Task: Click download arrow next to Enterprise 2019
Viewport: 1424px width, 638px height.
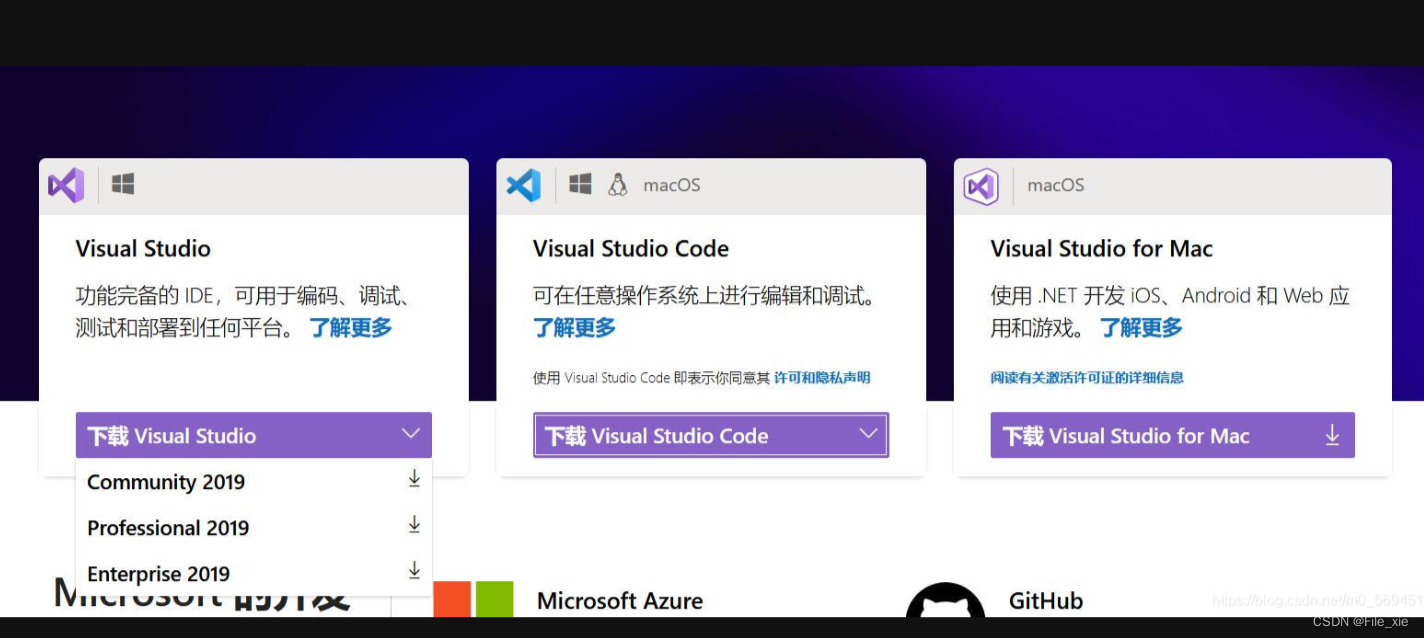Action: pyautogui.click(x=414, y=571)
